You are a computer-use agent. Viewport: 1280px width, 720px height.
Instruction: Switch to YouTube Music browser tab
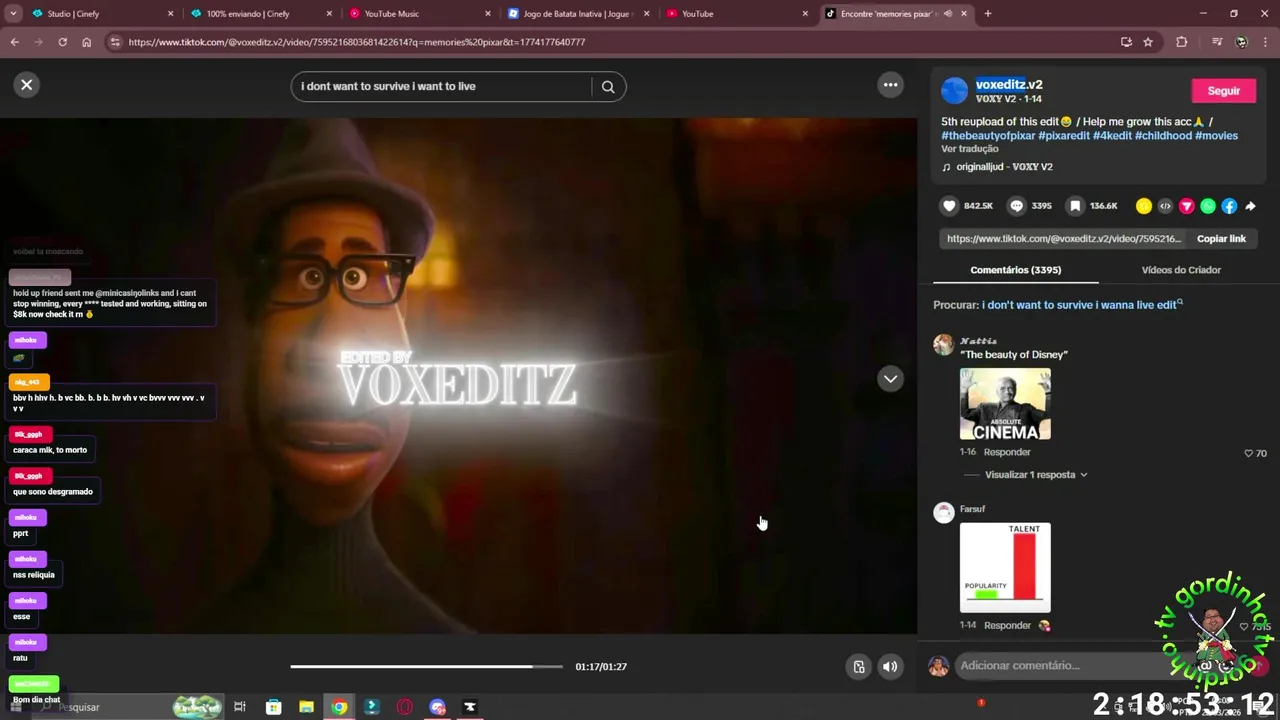[420, 14]
